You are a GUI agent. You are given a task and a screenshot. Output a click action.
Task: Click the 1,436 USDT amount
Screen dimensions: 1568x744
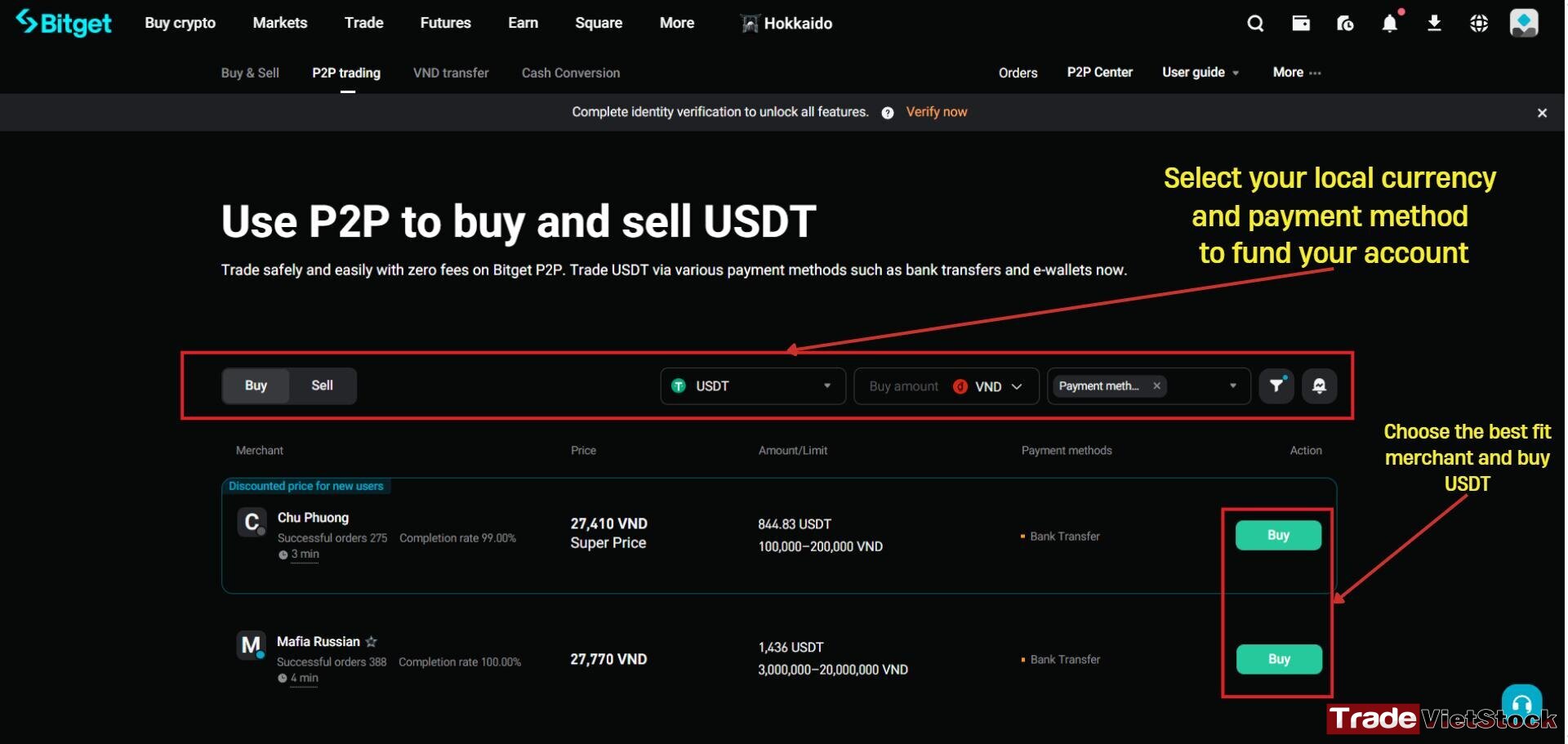791,648
